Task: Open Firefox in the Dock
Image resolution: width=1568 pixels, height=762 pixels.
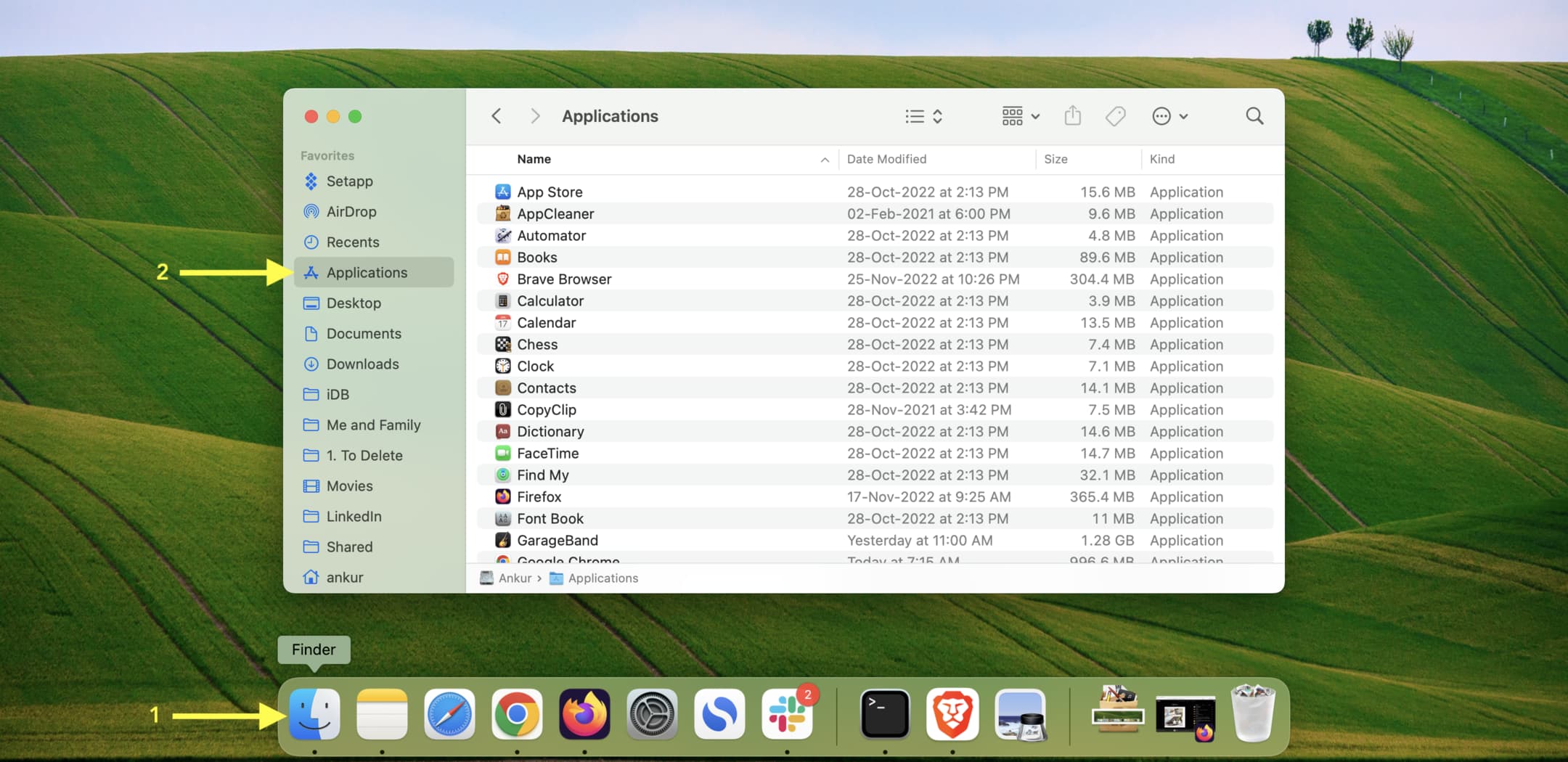Action: coord(584,714)
